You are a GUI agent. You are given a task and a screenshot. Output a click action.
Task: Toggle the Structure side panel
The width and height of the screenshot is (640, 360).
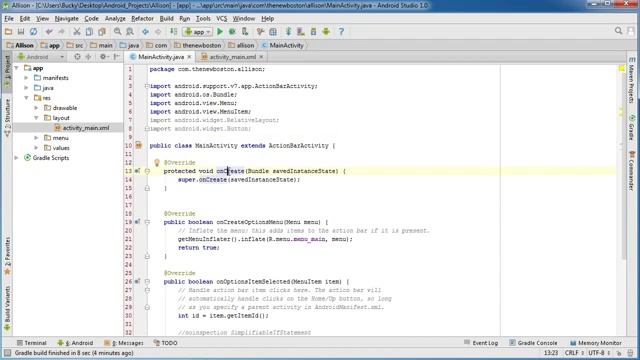(x=7, y=118)
